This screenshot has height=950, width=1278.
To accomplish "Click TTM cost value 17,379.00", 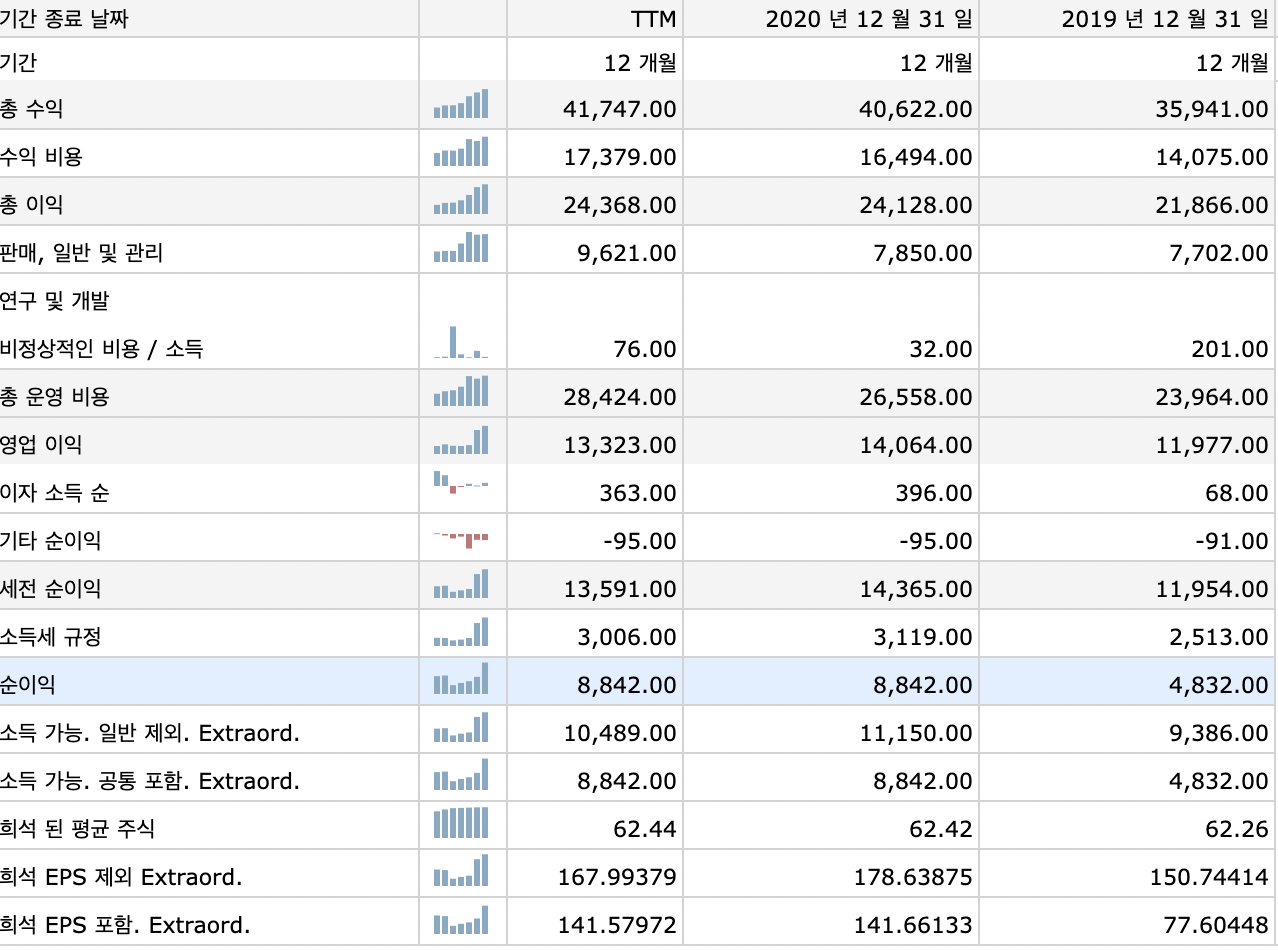I will point(620,157).
